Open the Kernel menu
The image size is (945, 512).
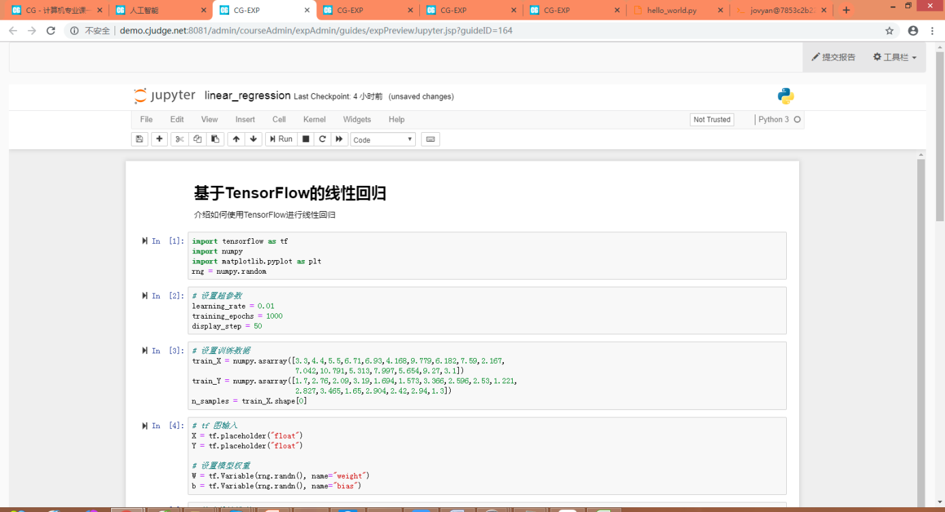coord(314,119)
